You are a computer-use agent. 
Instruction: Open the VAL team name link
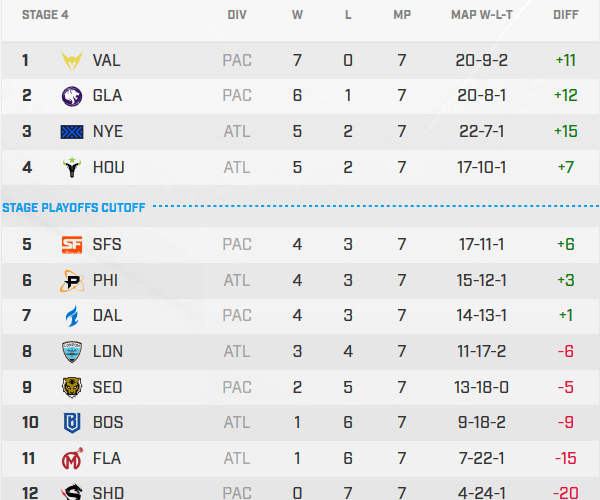pyautogui.click(x=106, y=60)
